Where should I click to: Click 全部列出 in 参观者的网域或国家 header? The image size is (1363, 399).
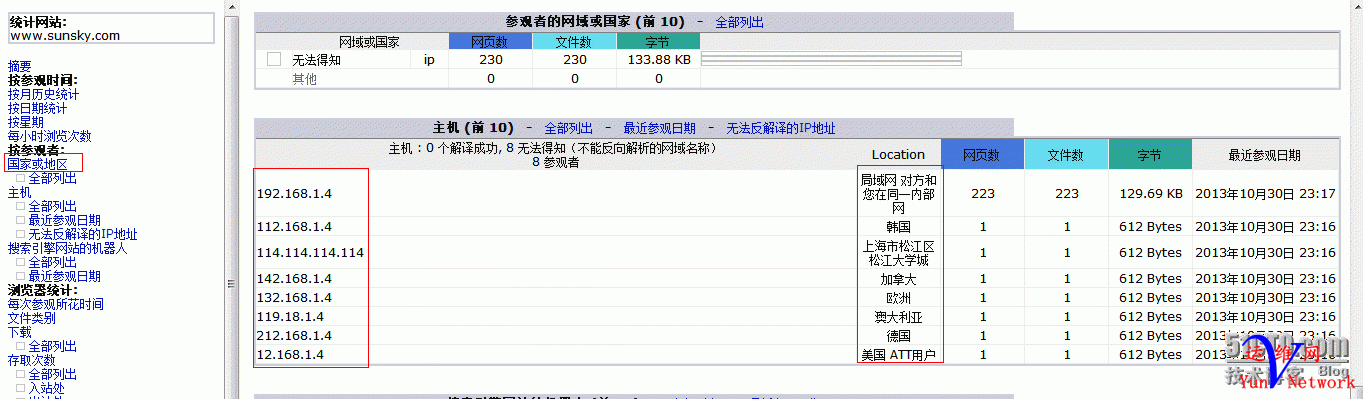739,22
